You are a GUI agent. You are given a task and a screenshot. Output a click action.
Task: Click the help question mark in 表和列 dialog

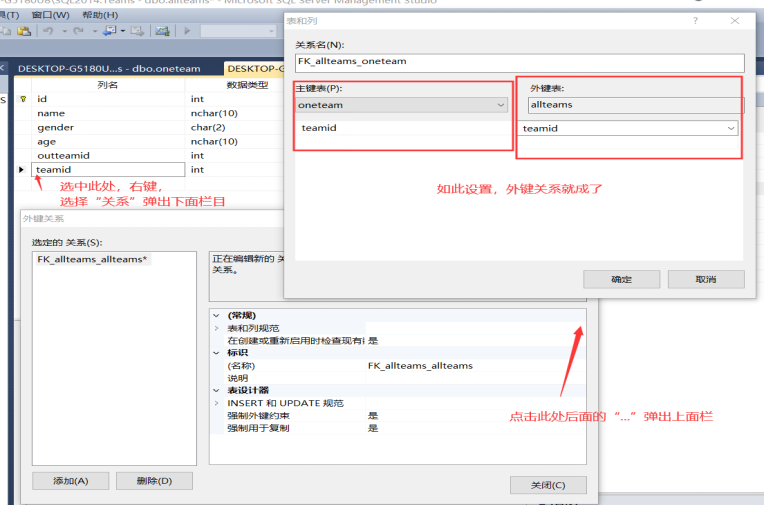click(x=695, y=21)
